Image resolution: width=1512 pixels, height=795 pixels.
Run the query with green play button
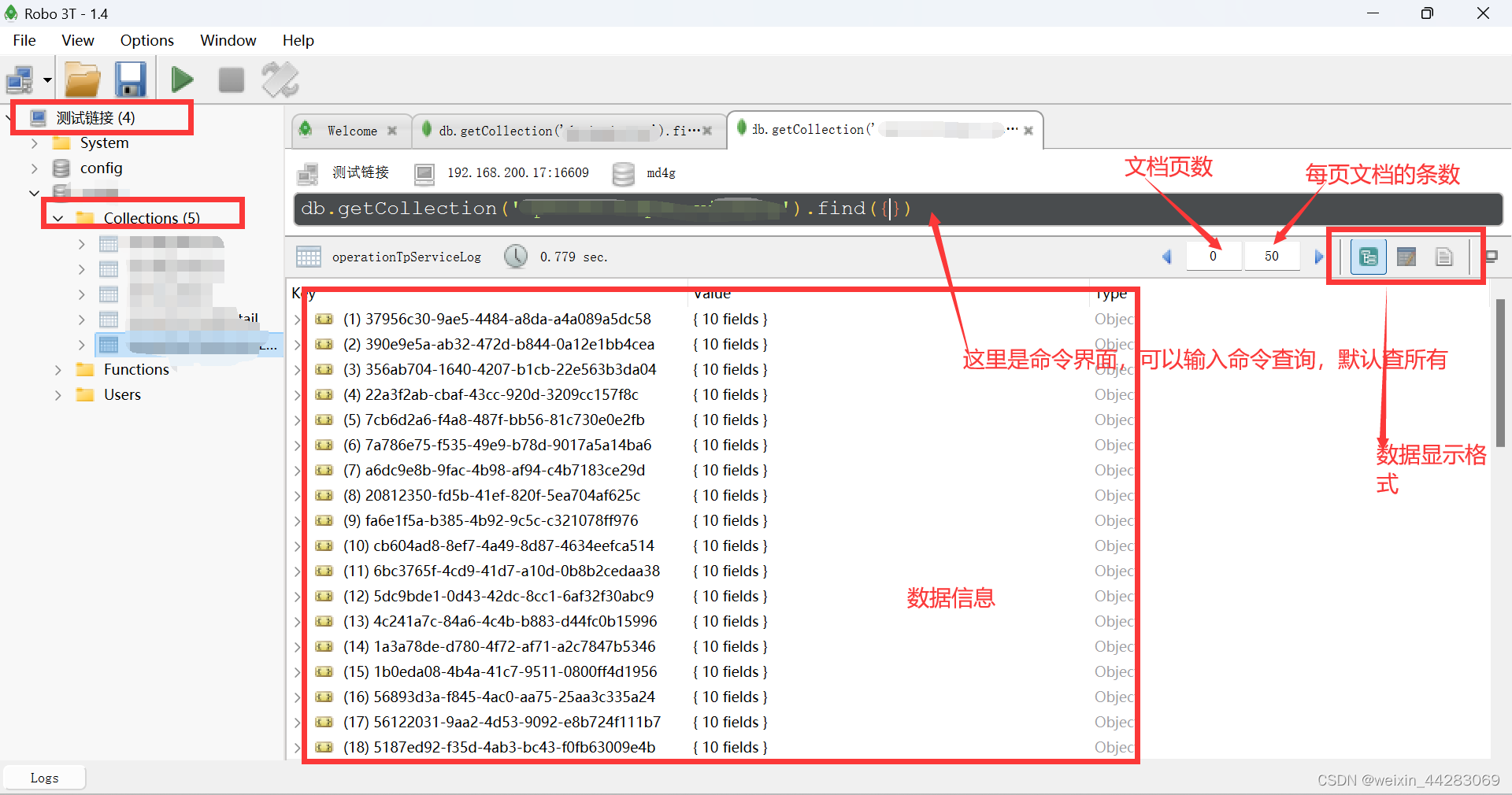coord(182,79)
